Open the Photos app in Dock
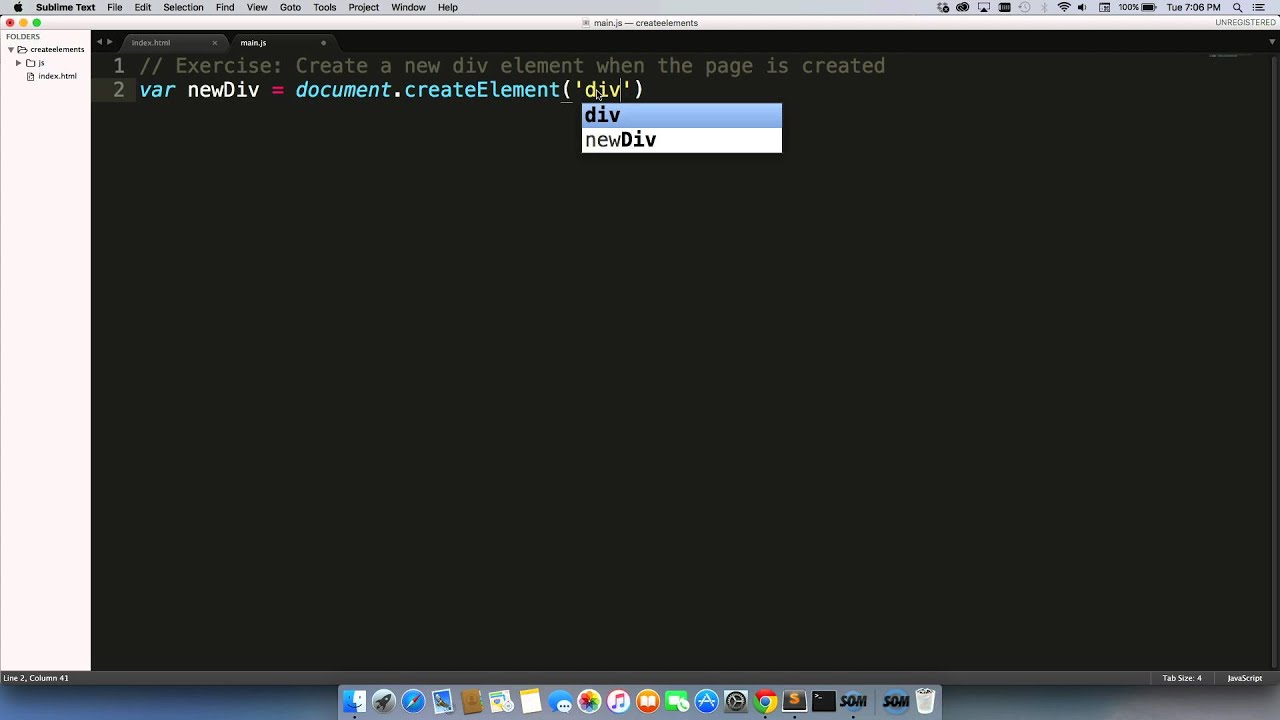1280x720 pixels. point(589,702)
